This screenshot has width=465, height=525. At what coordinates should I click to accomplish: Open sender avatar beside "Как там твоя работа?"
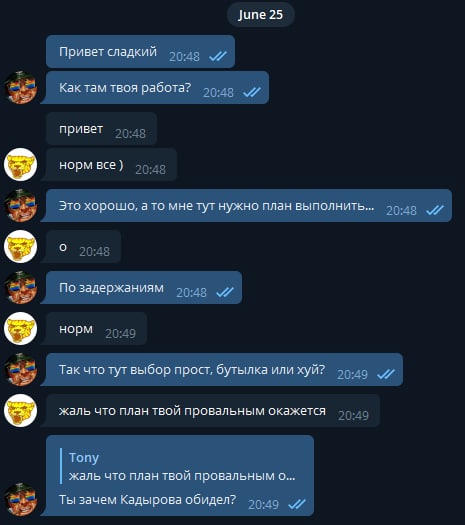pyautogui.click(x=21, y=87)
